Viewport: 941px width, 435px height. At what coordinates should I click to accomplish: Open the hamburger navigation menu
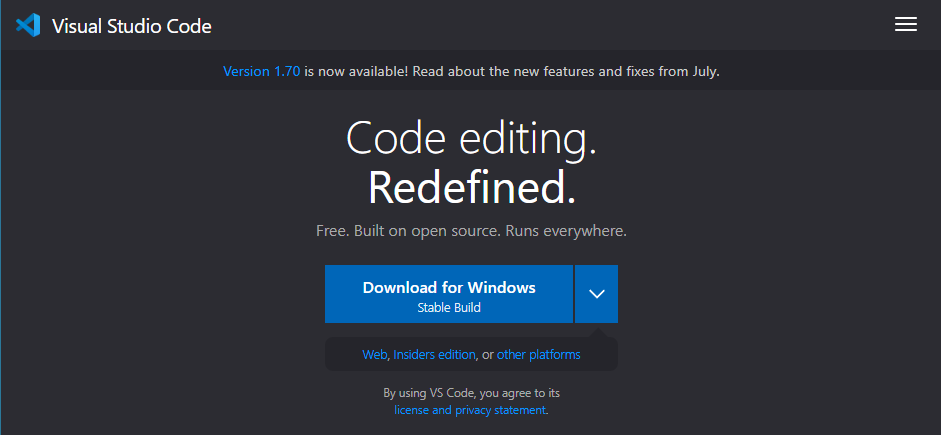tap(906, 25)
